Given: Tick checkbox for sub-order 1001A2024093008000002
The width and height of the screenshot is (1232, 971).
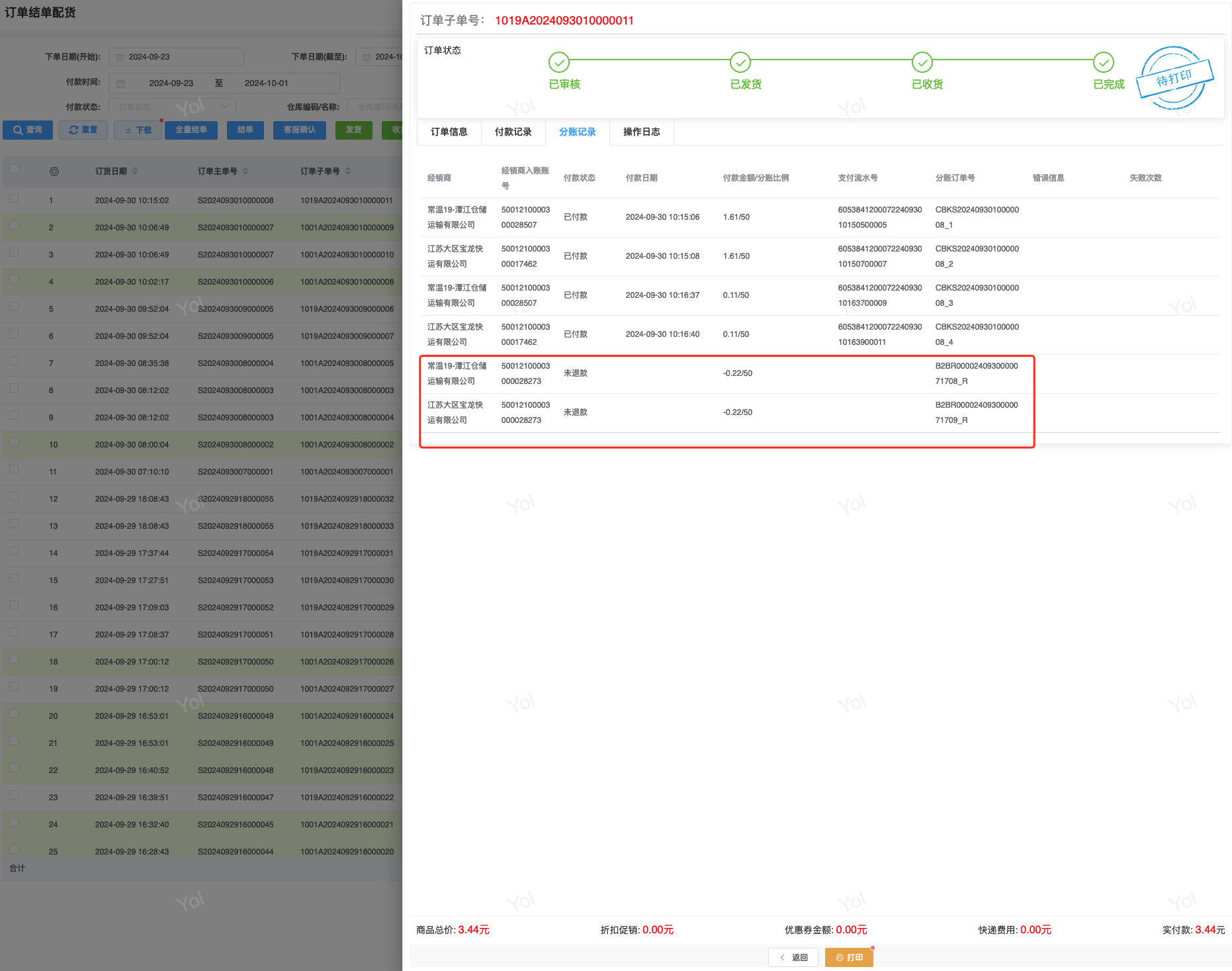Looking at the screenshot, I should tap(14, 442).
